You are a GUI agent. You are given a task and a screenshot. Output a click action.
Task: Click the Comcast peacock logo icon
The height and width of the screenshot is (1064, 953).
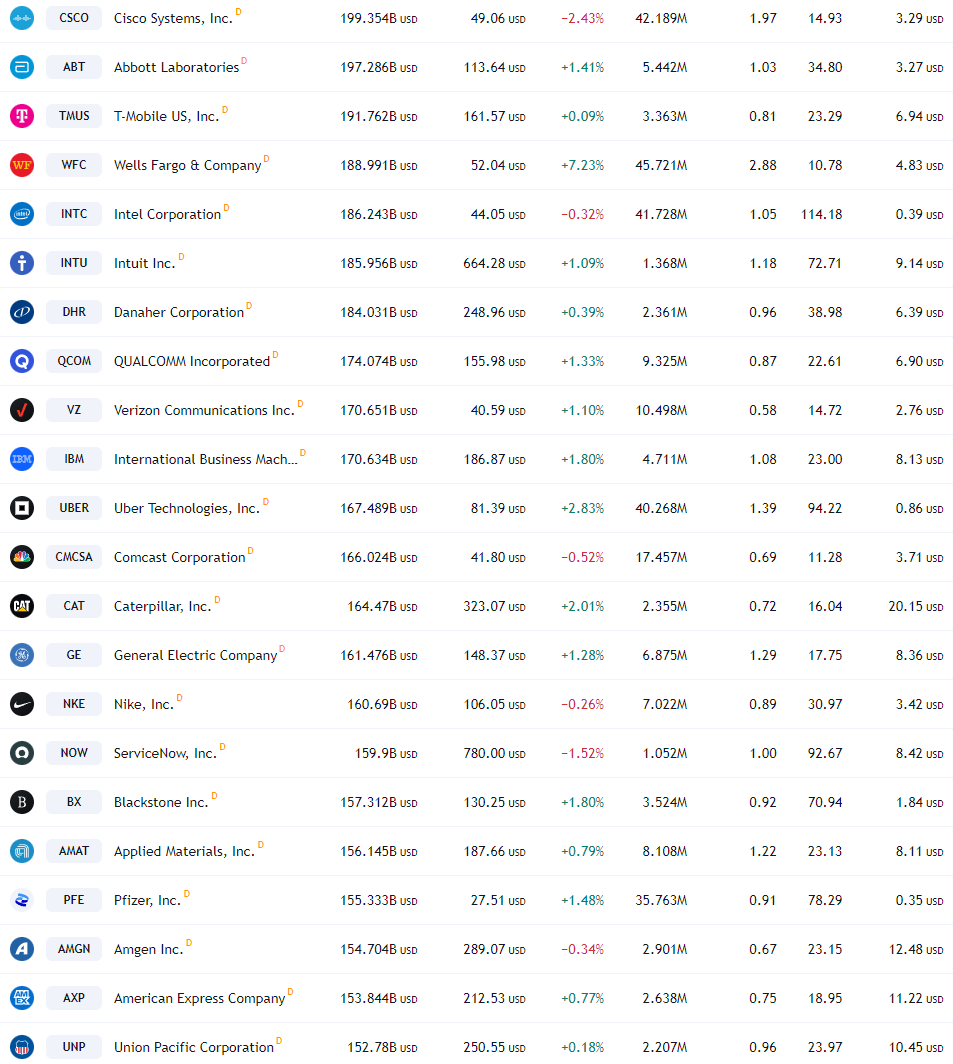click(x=22, y=557)
